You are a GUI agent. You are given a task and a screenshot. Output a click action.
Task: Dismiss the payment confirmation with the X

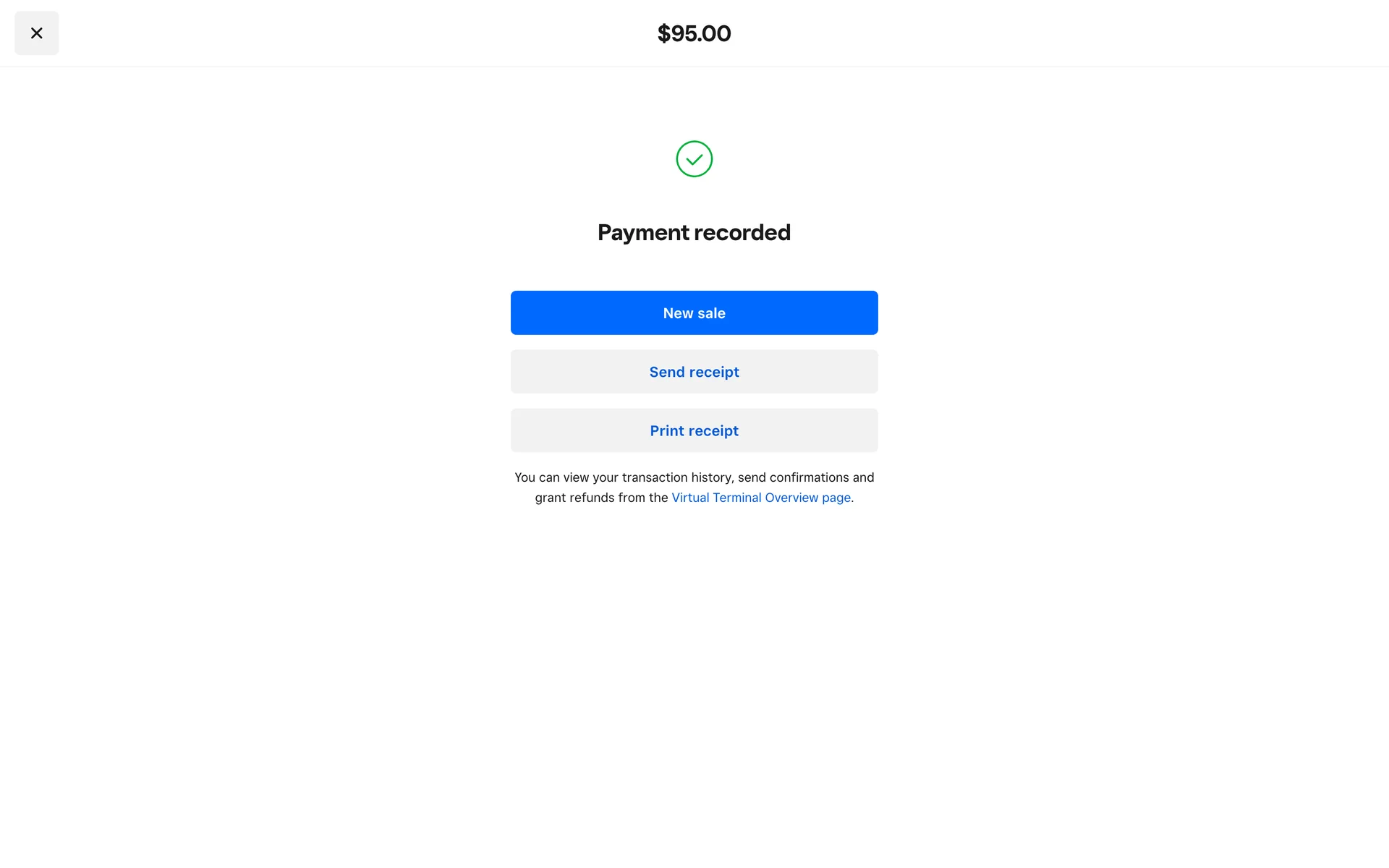coord(36,33)
